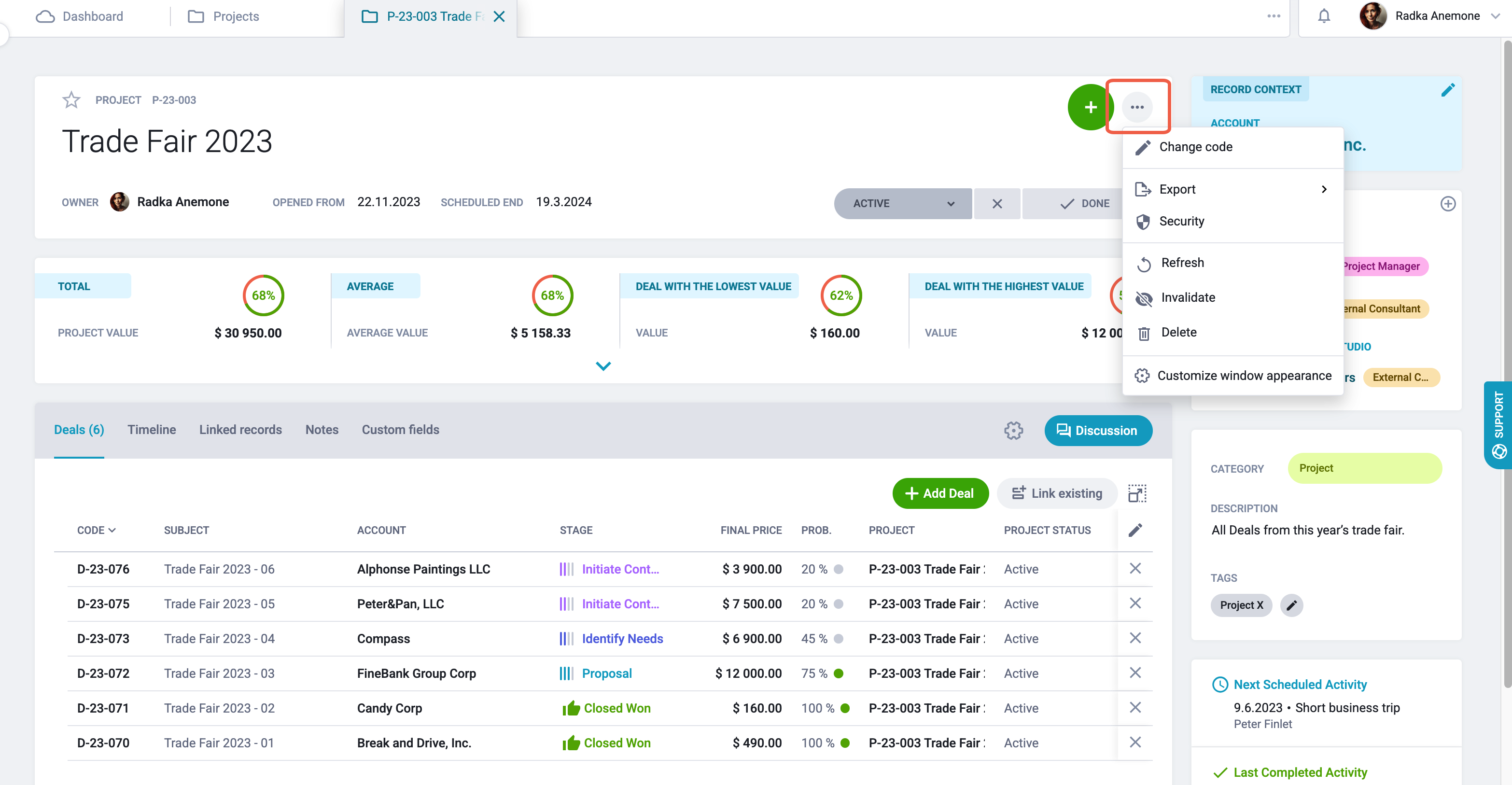
Task: Click the deals table column edit pencil
Action: point(1135,530)
